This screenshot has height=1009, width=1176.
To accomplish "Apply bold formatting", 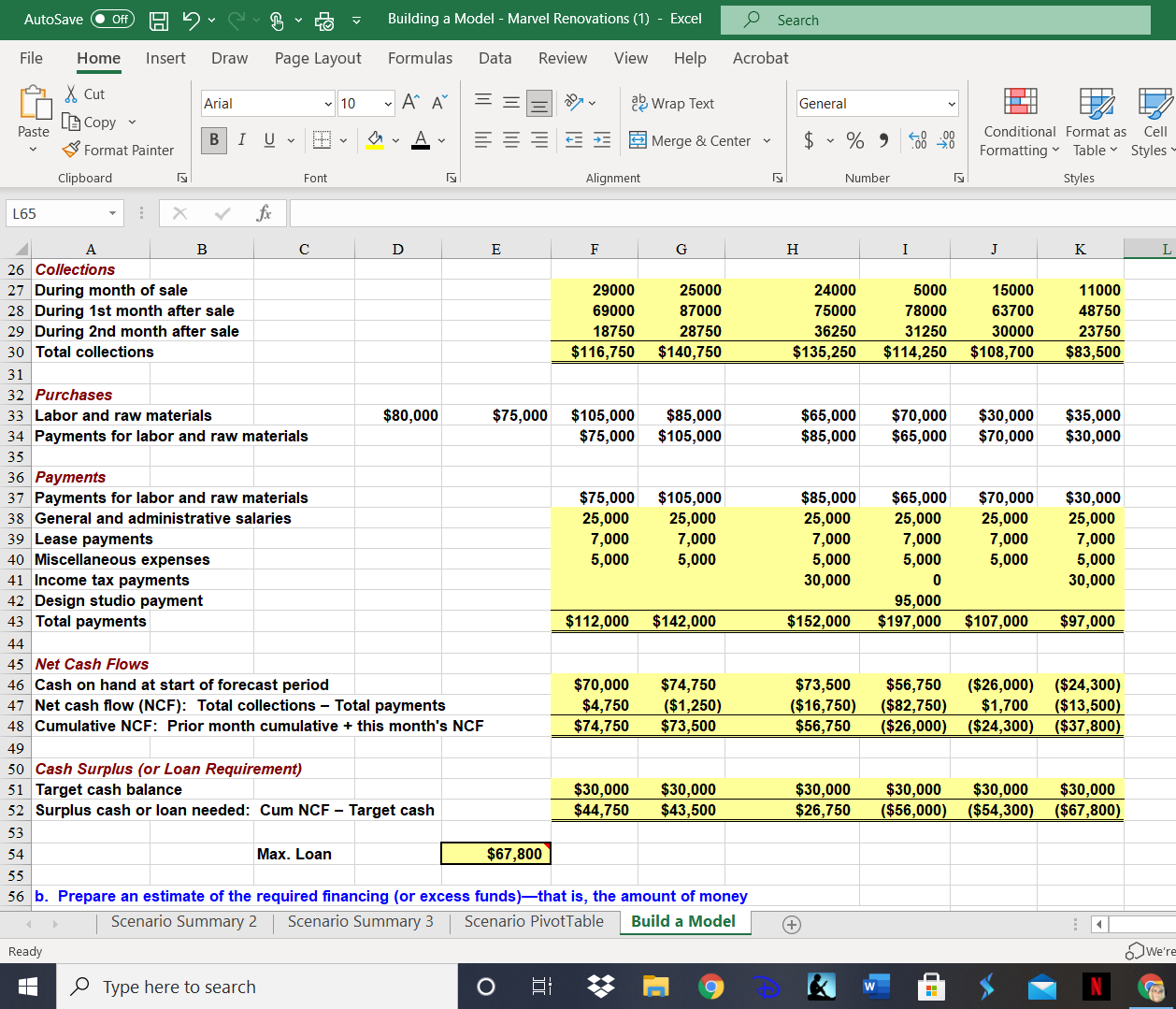I will point(213,138).
